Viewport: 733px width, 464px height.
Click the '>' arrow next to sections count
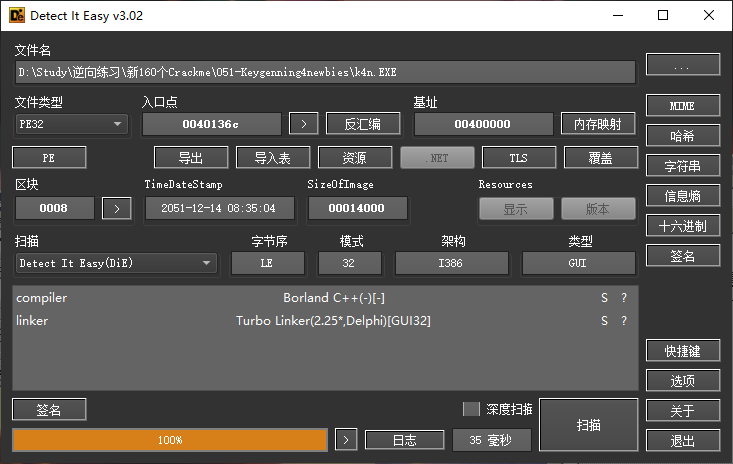117,208
